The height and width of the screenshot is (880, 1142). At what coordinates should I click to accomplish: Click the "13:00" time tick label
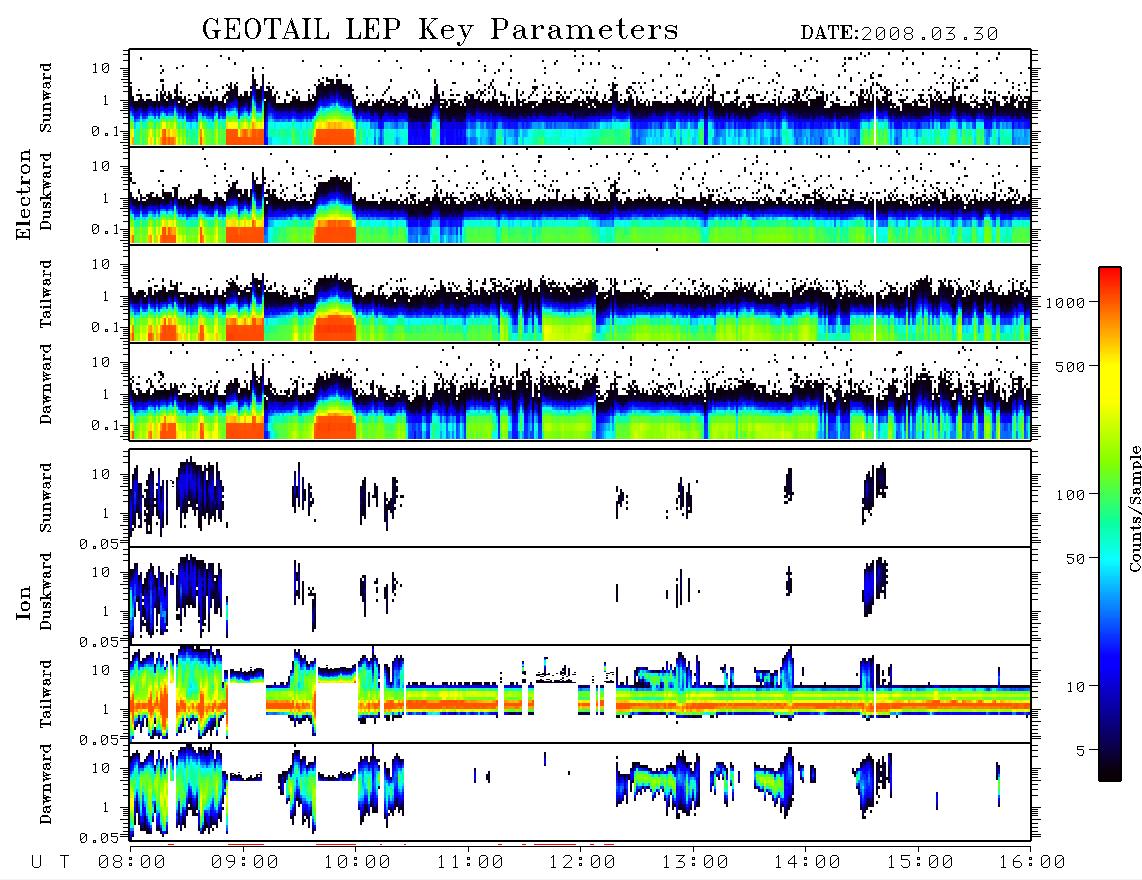695,863
